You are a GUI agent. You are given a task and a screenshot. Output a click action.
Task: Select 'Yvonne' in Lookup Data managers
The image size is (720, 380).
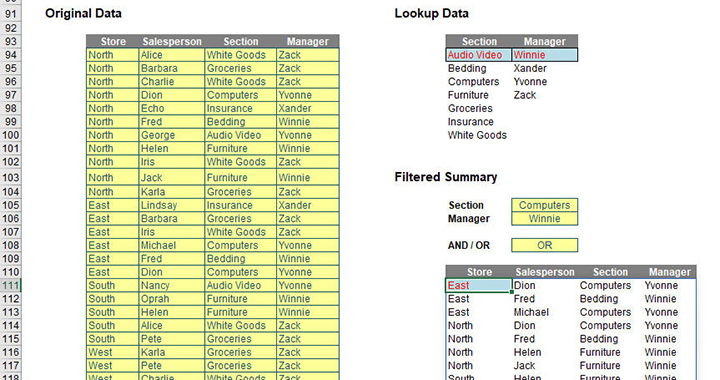click(x=530, y=82)
